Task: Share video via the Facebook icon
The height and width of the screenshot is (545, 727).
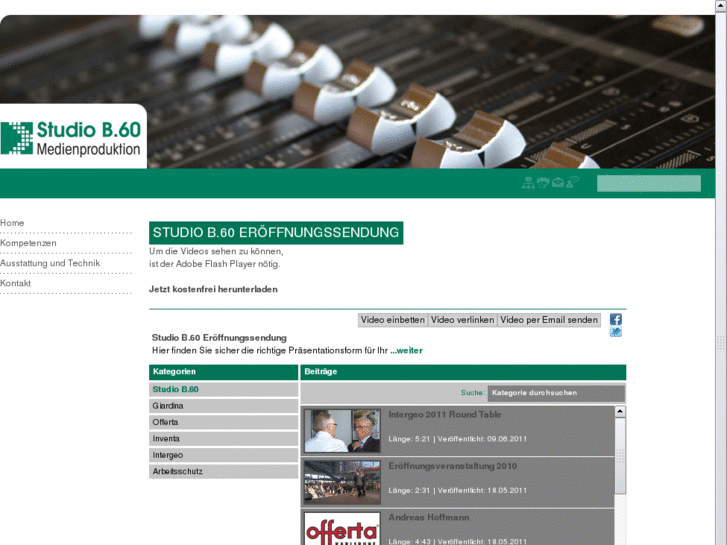Action: [x=615, y=319]
